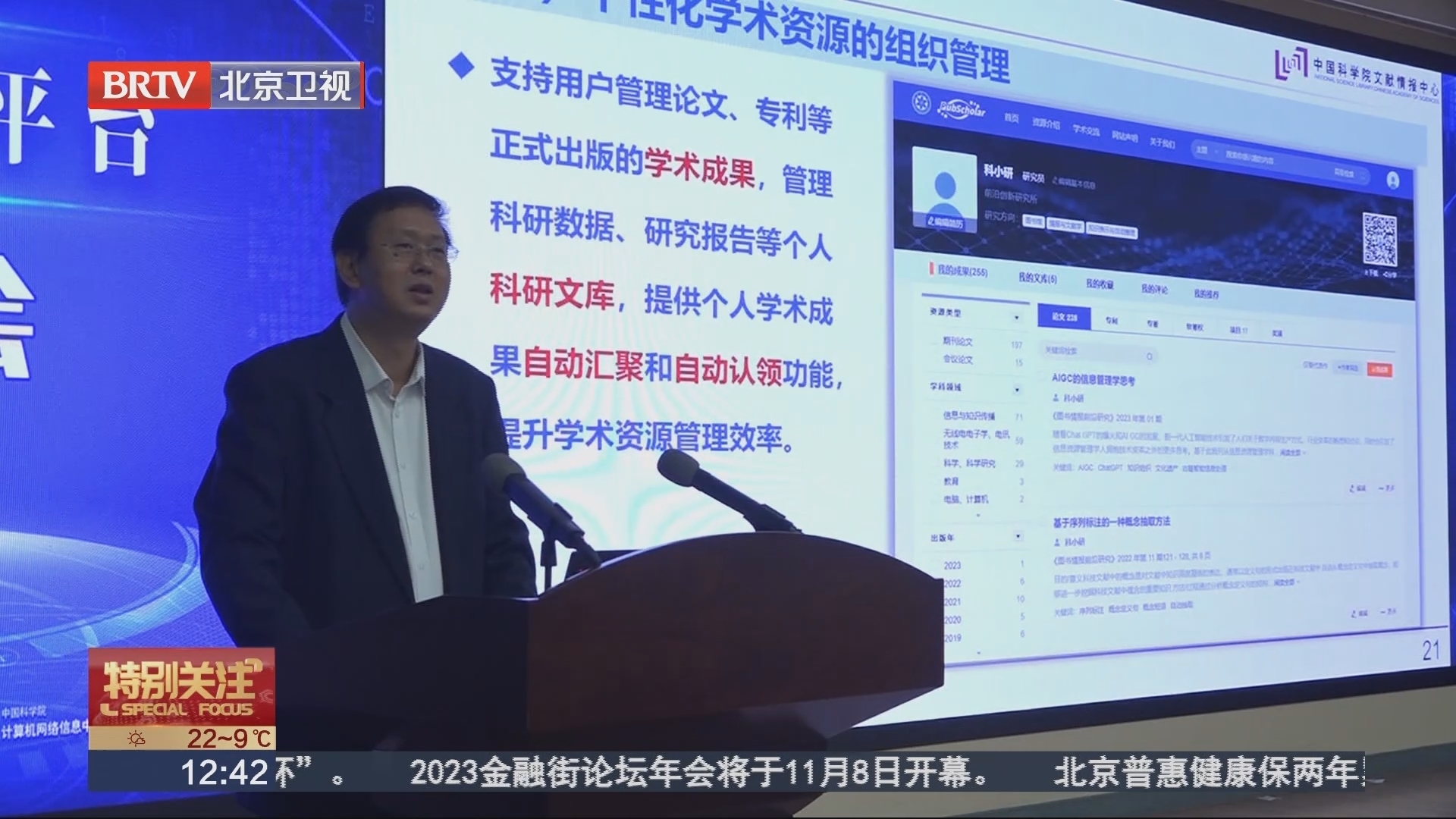This screenshot has height=819, width=1456.
Task: Click the magnifier icon in the 关键词 search box
Action: click(x=1150, y=356)
